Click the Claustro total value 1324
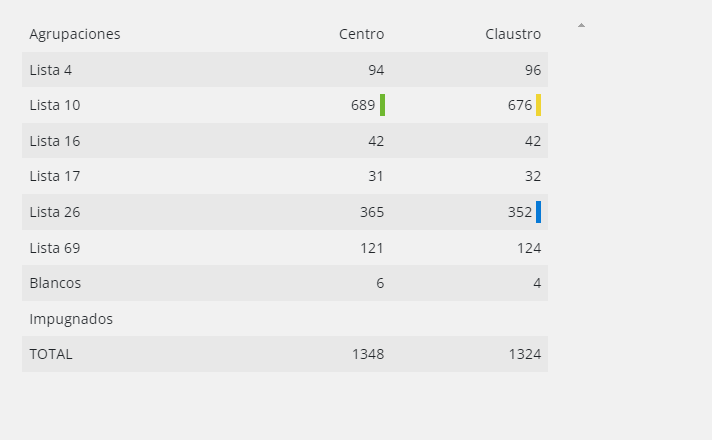This screenshot has height=440, width=712. (x=525, y=354)
